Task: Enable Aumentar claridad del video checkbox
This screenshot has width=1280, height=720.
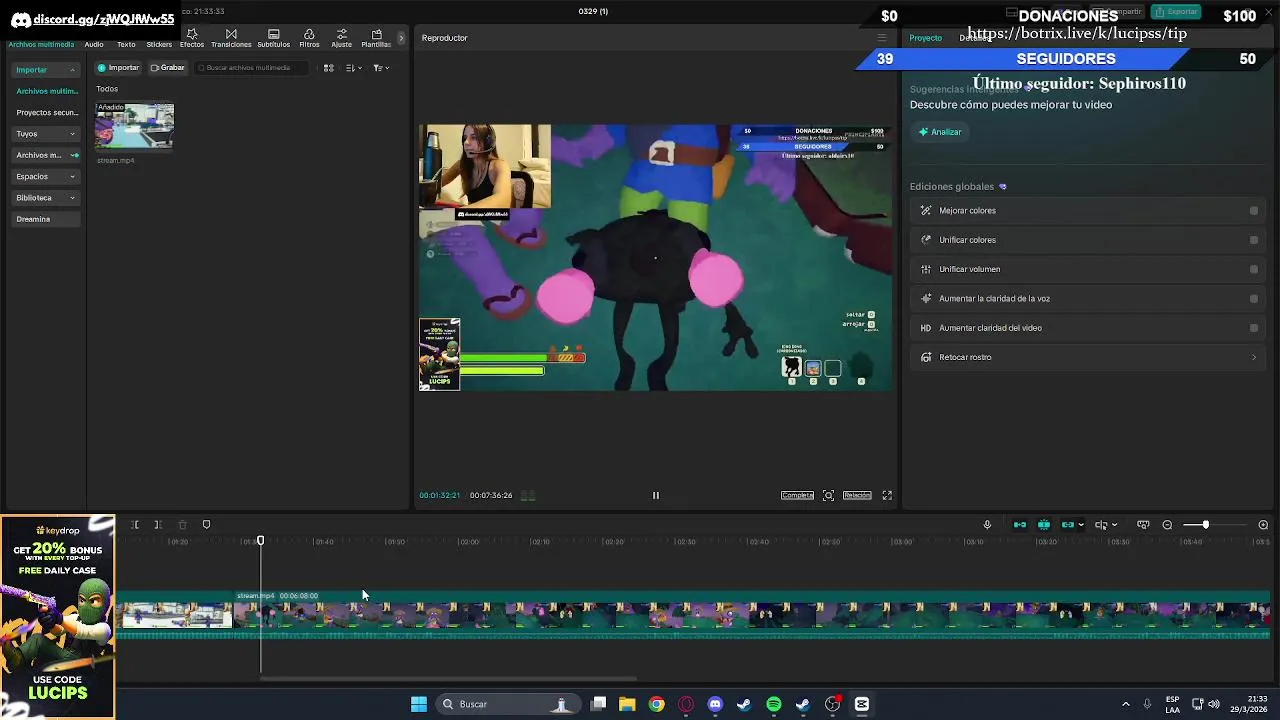Action: click(x=1254, y=328)
